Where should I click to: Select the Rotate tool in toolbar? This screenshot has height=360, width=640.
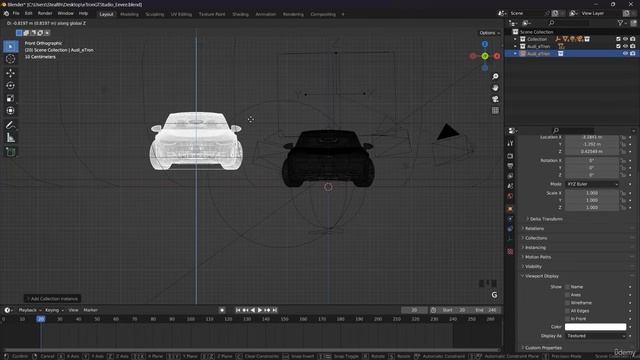coord(11,86)
